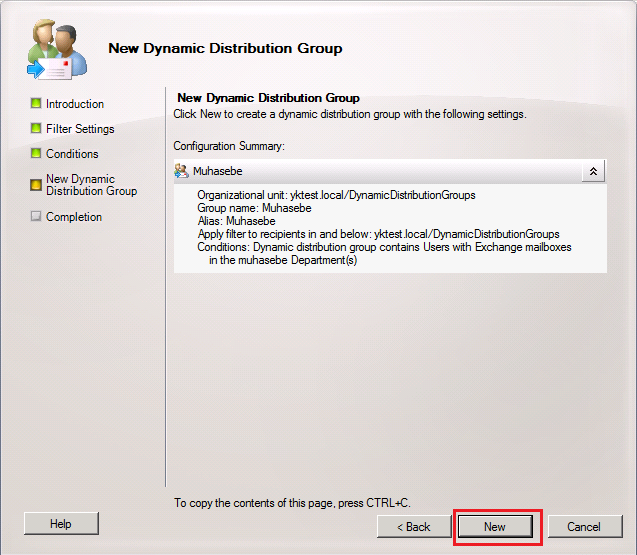Click the green status icon beside Conditions

(36, 153)
